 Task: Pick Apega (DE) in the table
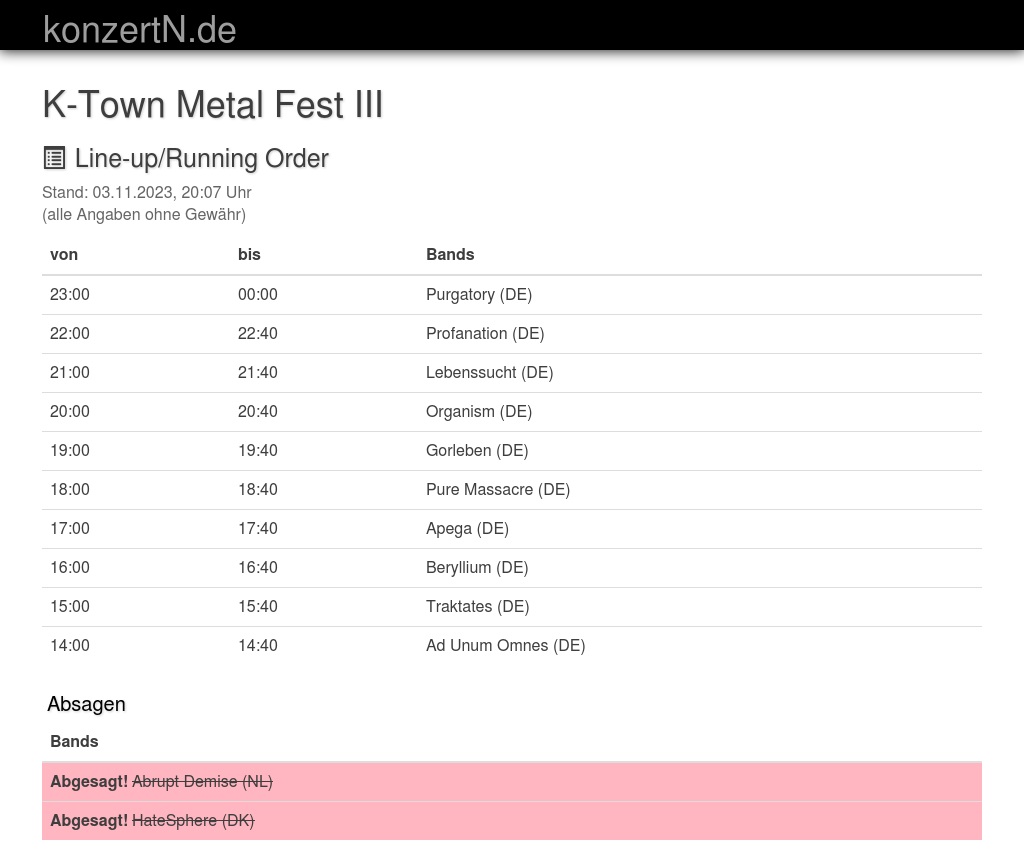[467, 528]
